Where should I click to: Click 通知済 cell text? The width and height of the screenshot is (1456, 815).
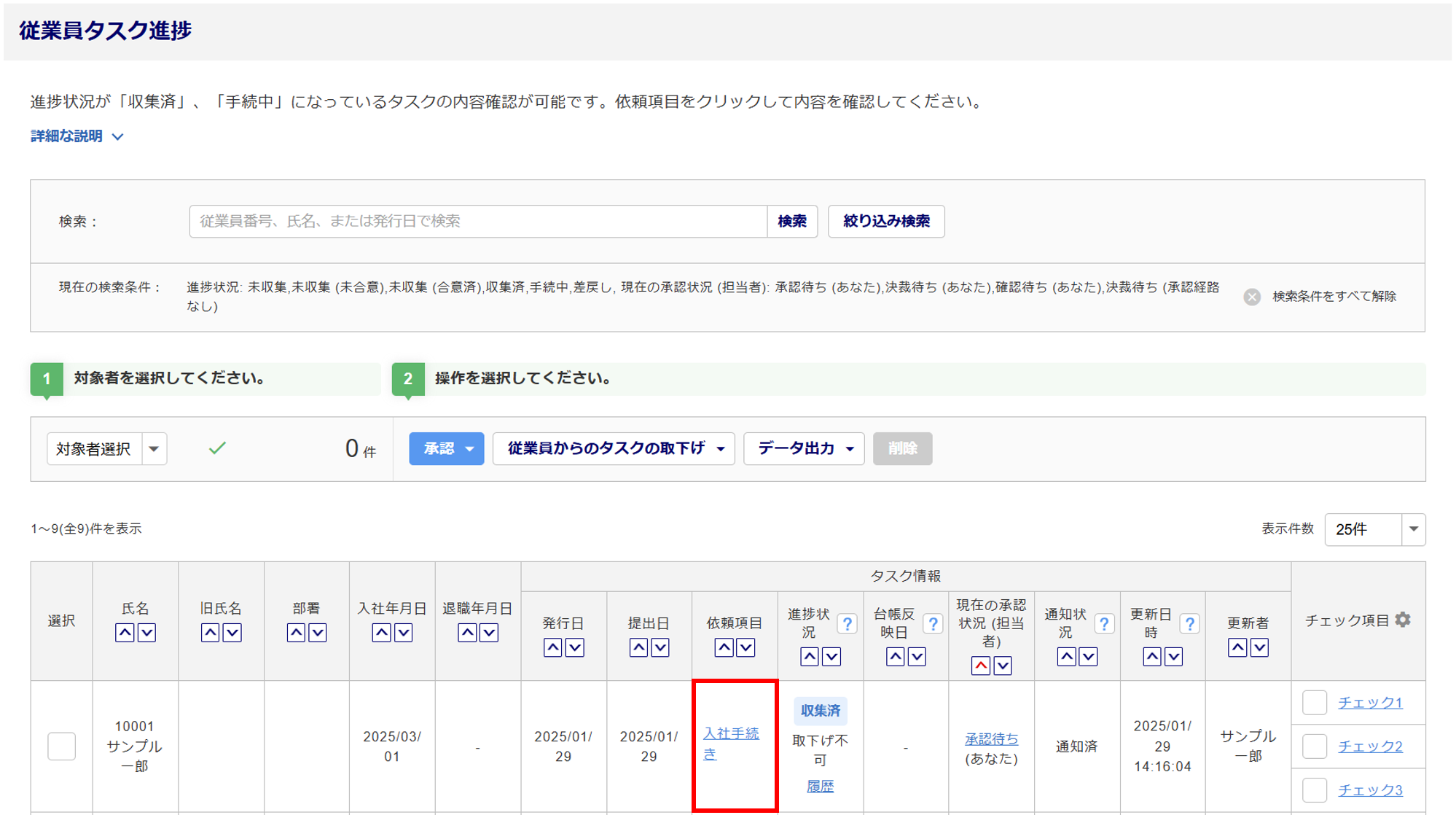pos(1076,746)
